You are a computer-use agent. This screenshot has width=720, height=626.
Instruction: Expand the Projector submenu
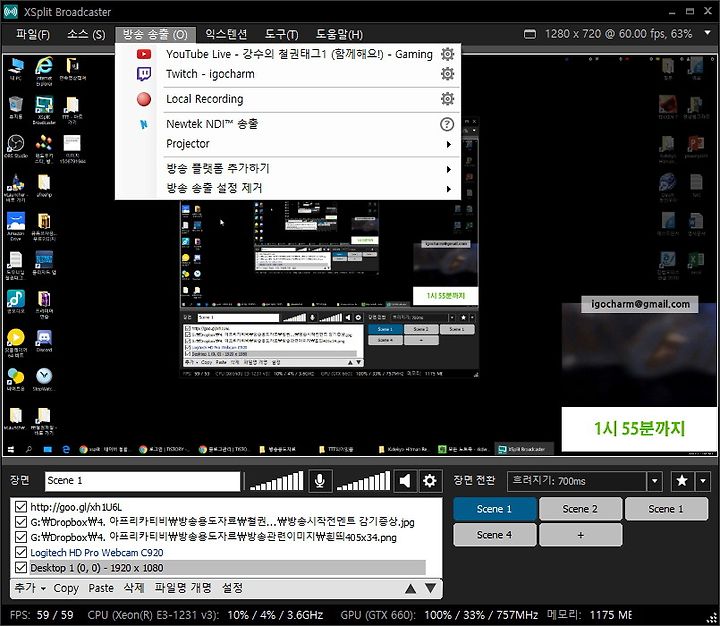[x=449, y=144]
